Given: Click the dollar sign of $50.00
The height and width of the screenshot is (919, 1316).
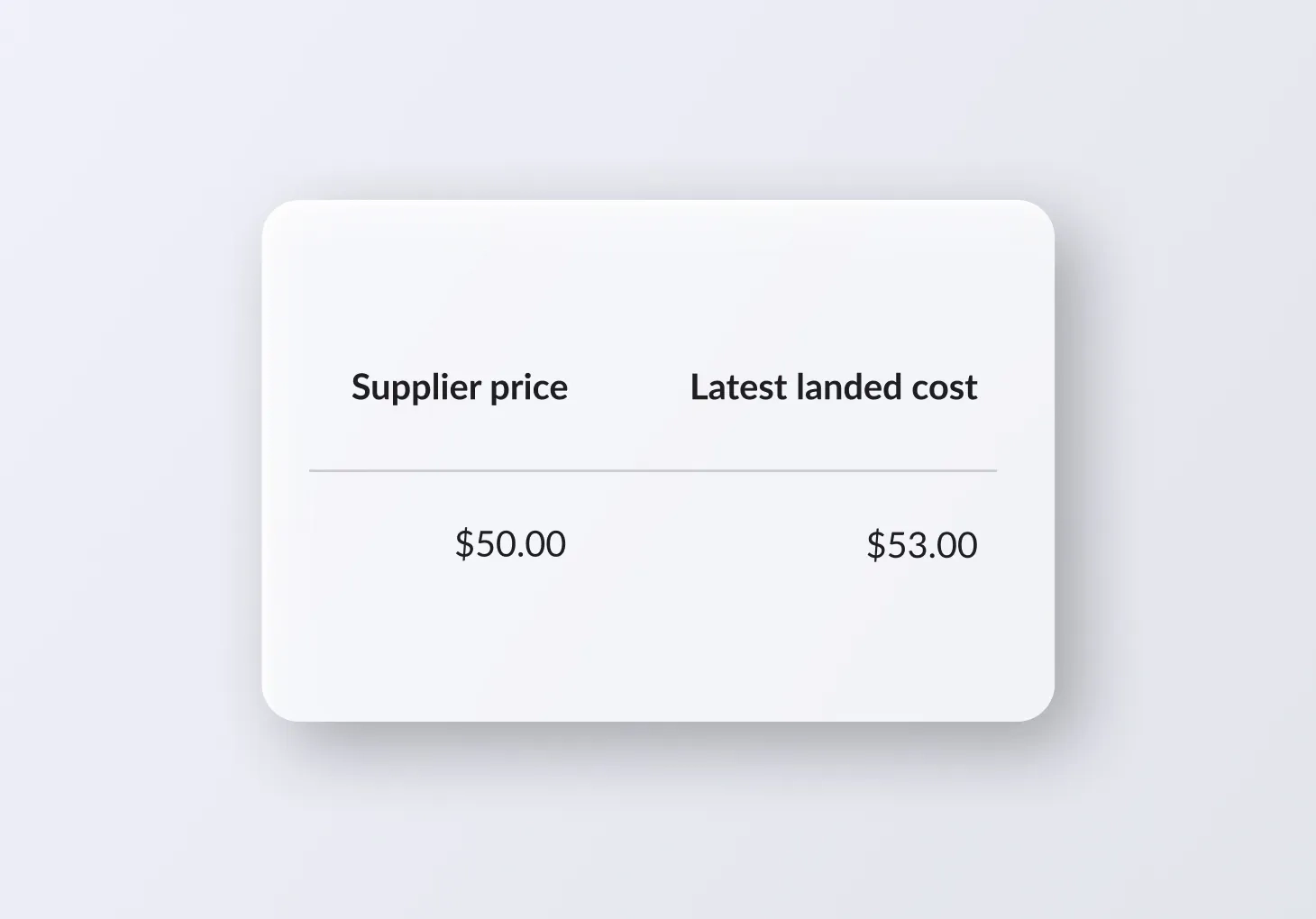Looking at the screenshot, I should 464,544.
